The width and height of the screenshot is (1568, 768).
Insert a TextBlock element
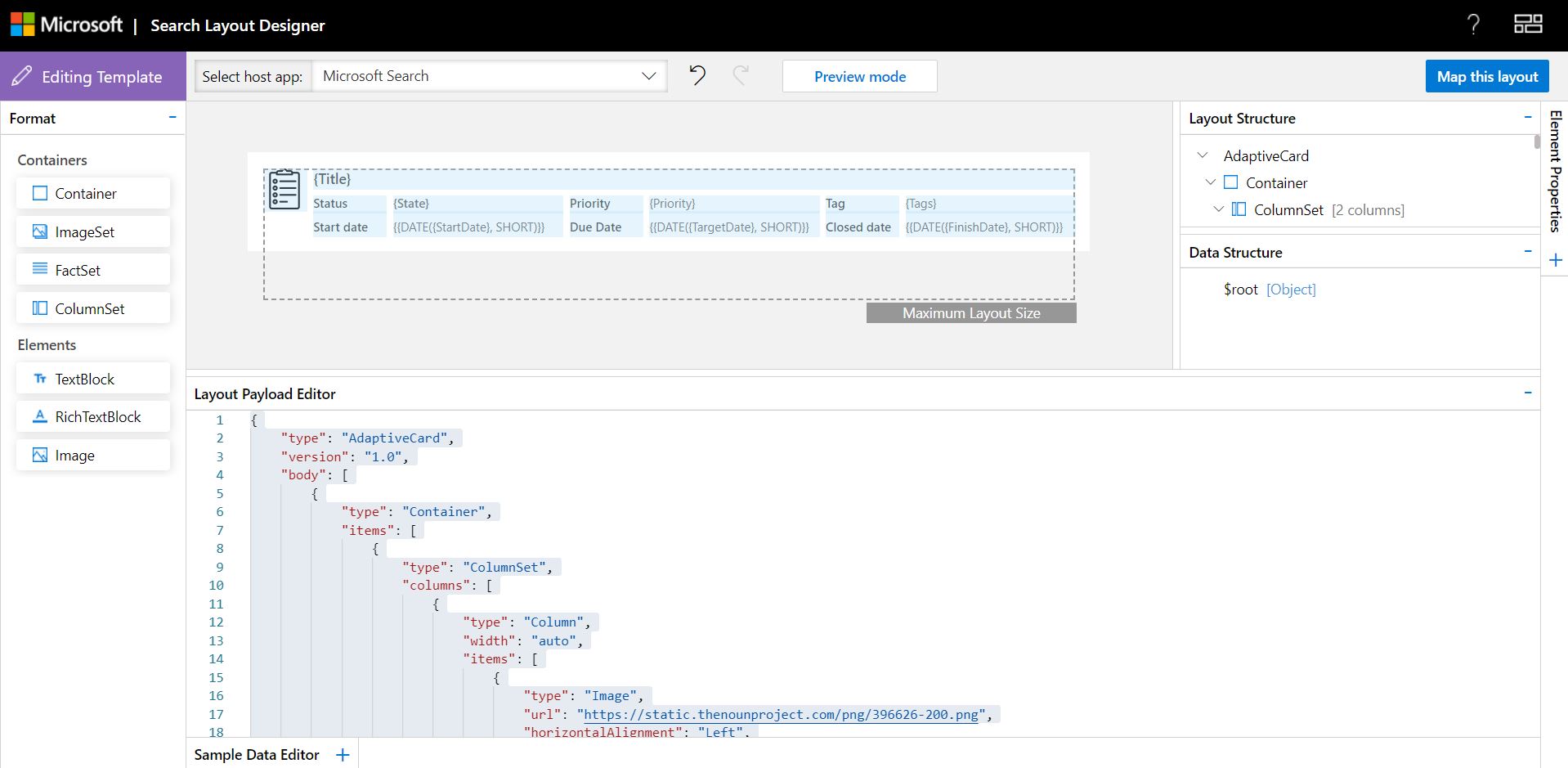[92, 378]
